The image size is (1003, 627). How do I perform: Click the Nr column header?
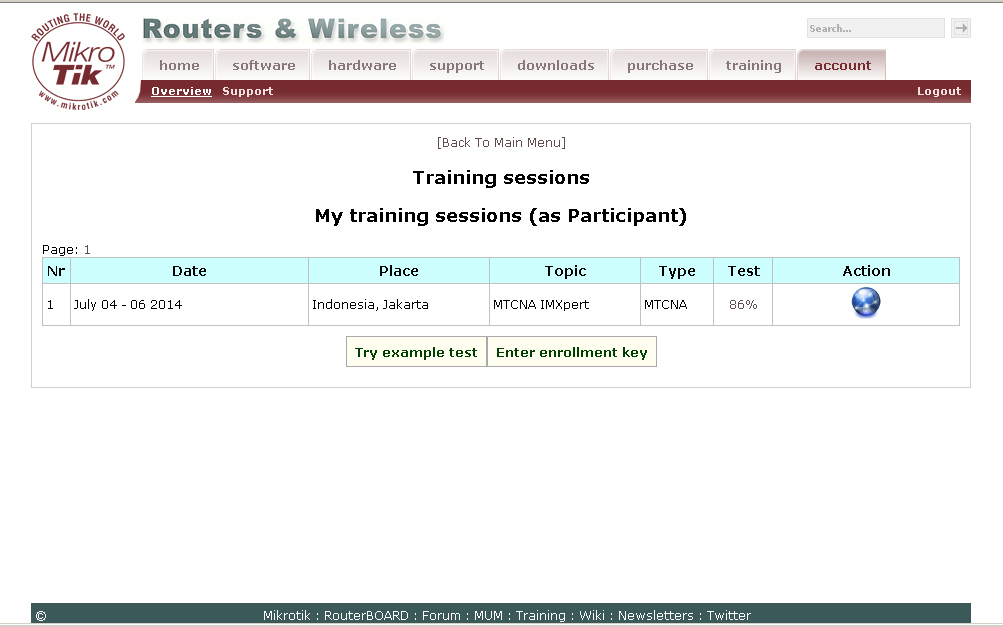(x=56, y=271)
